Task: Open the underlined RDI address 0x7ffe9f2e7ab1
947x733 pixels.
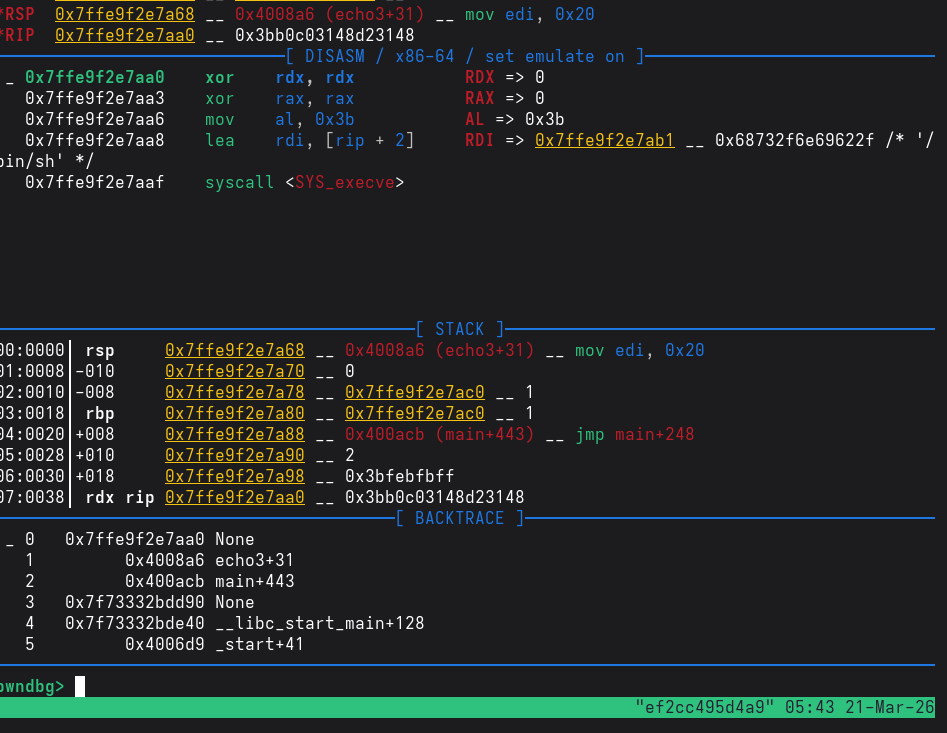Action: pos(604,140)
